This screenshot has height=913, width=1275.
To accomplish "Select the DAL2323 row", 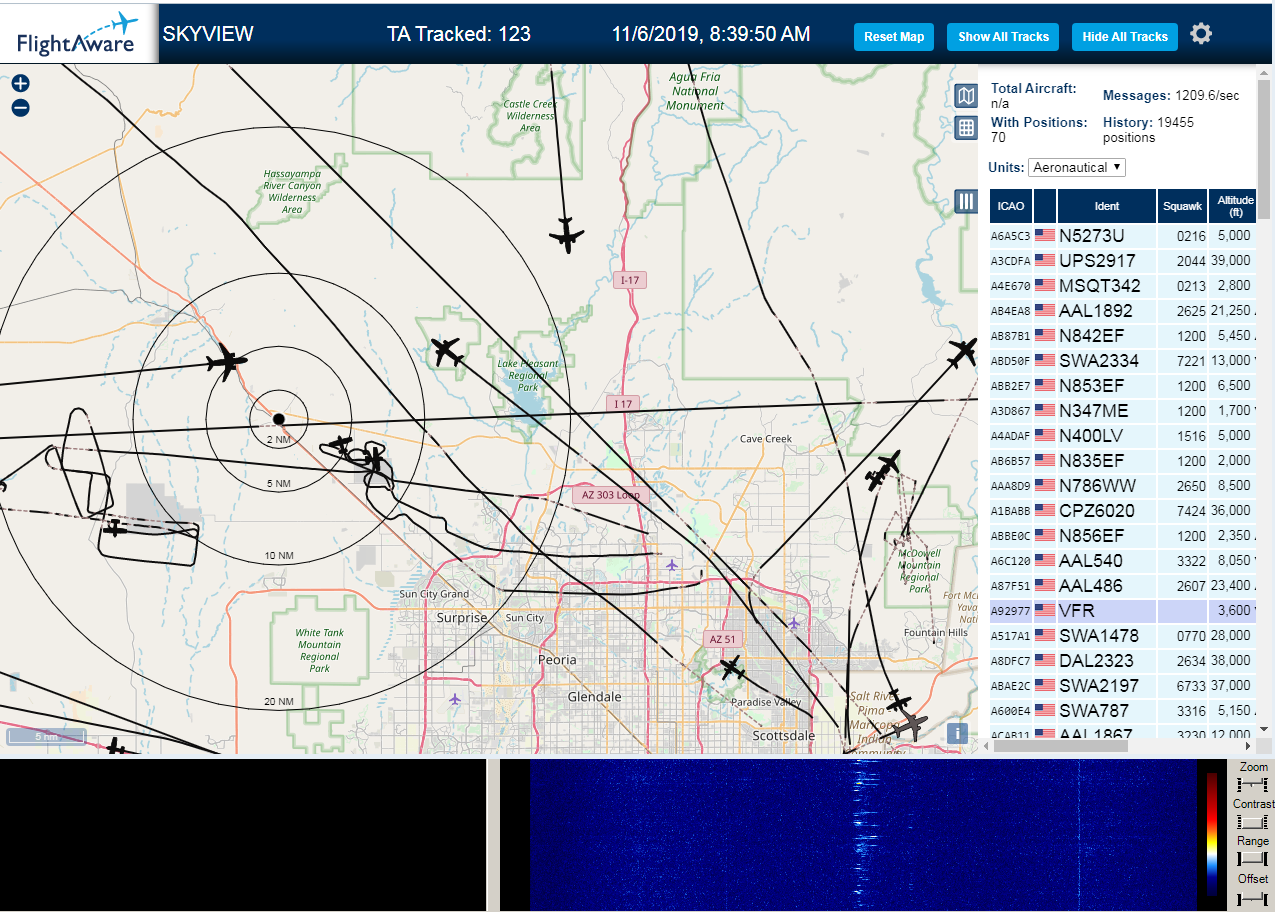I will (x=1122, y=660).
